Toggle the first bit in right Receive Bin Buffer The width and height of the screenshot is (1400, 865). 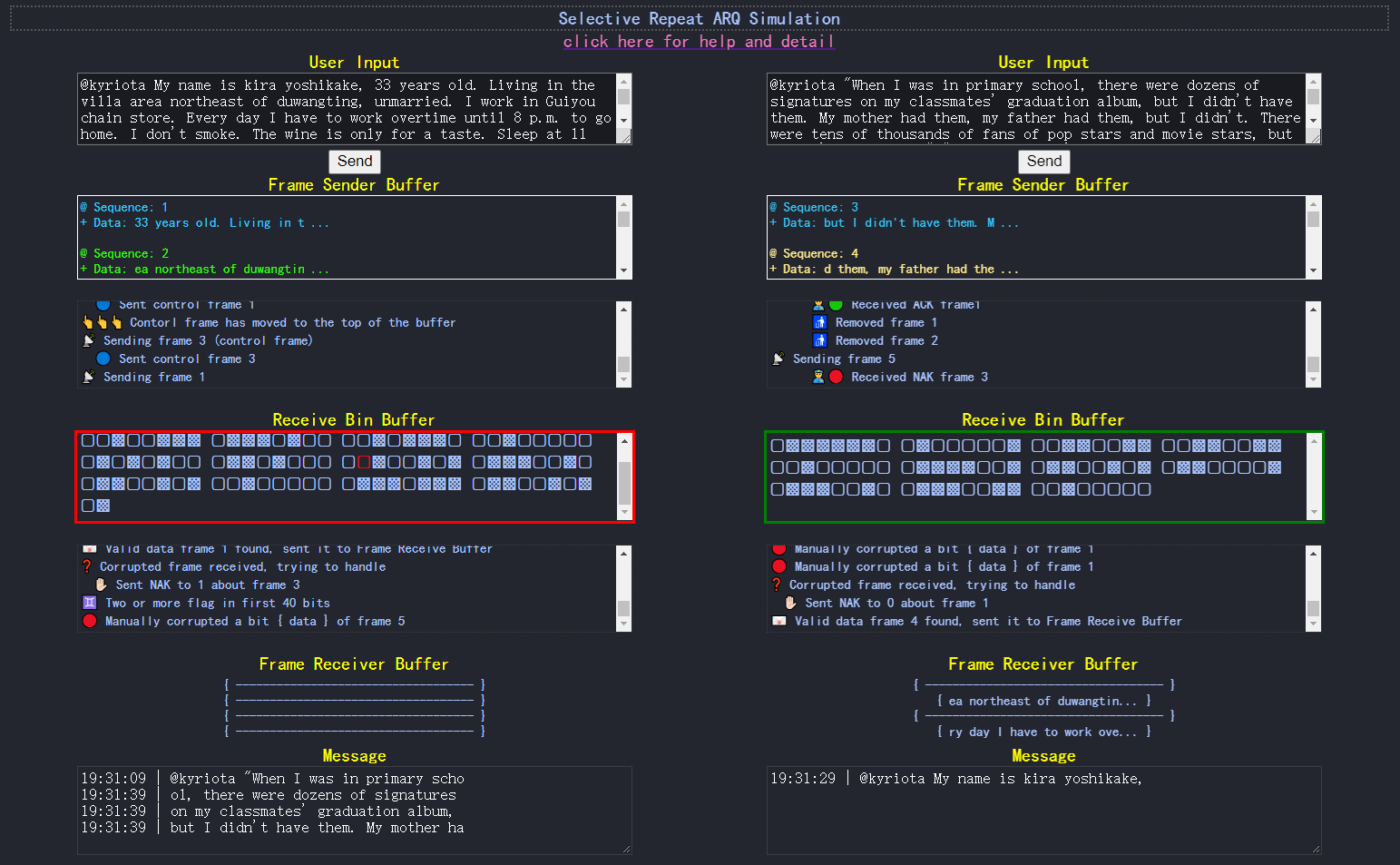coord(778,446)
